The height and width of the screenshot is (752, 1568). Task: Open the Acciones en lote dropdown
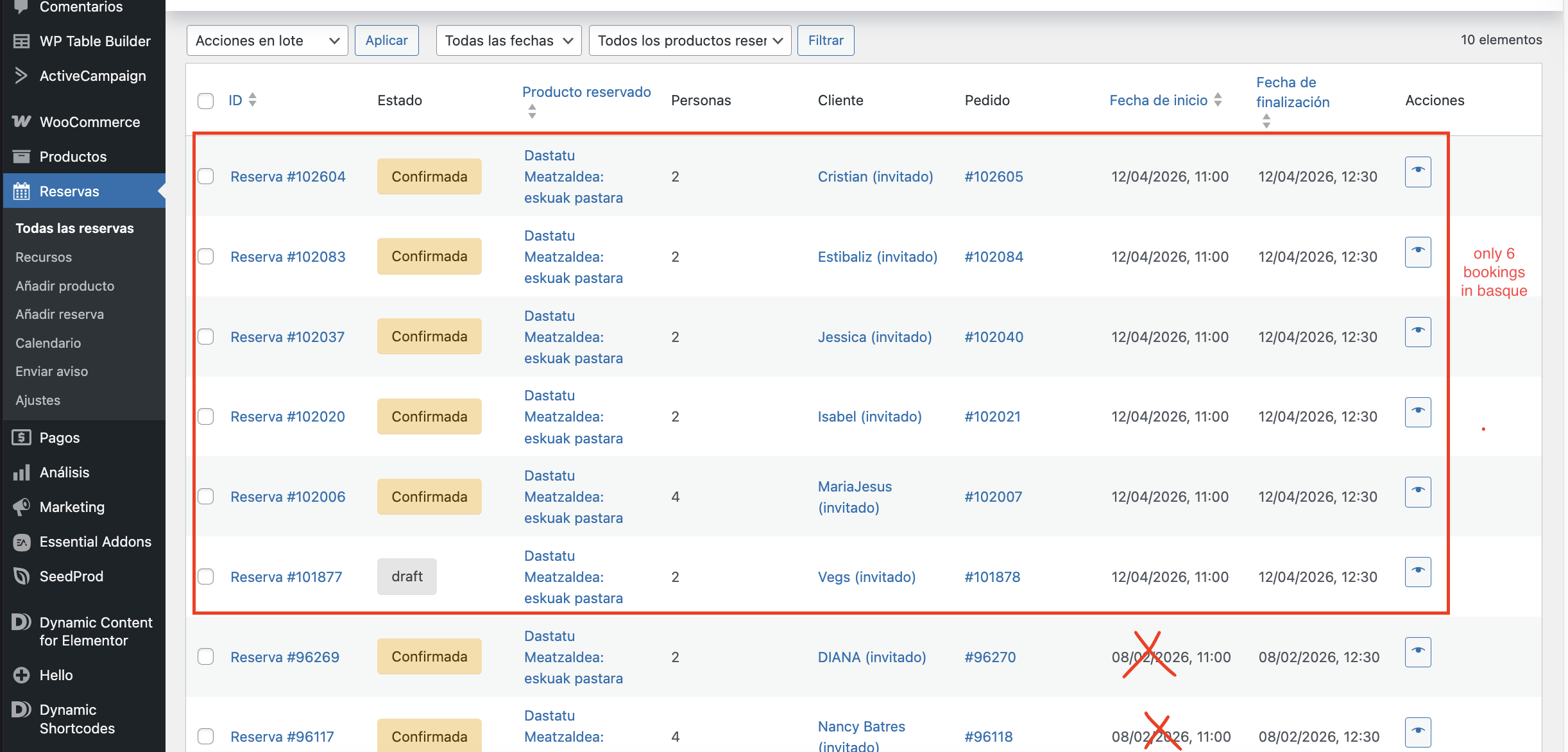pos(267,40)
